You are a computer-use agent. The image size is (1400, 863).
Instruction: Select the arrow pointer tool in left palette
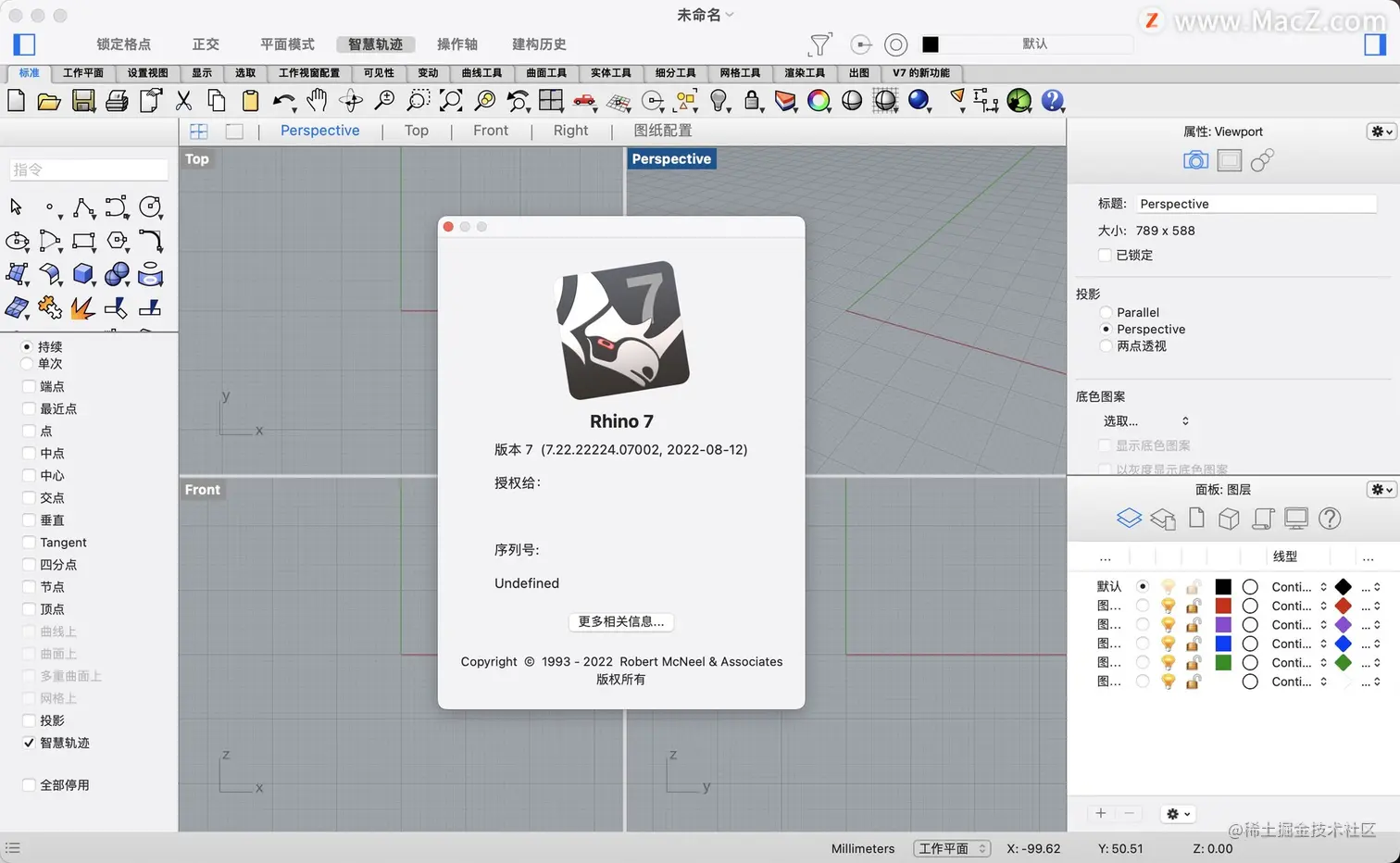(16, 206)
